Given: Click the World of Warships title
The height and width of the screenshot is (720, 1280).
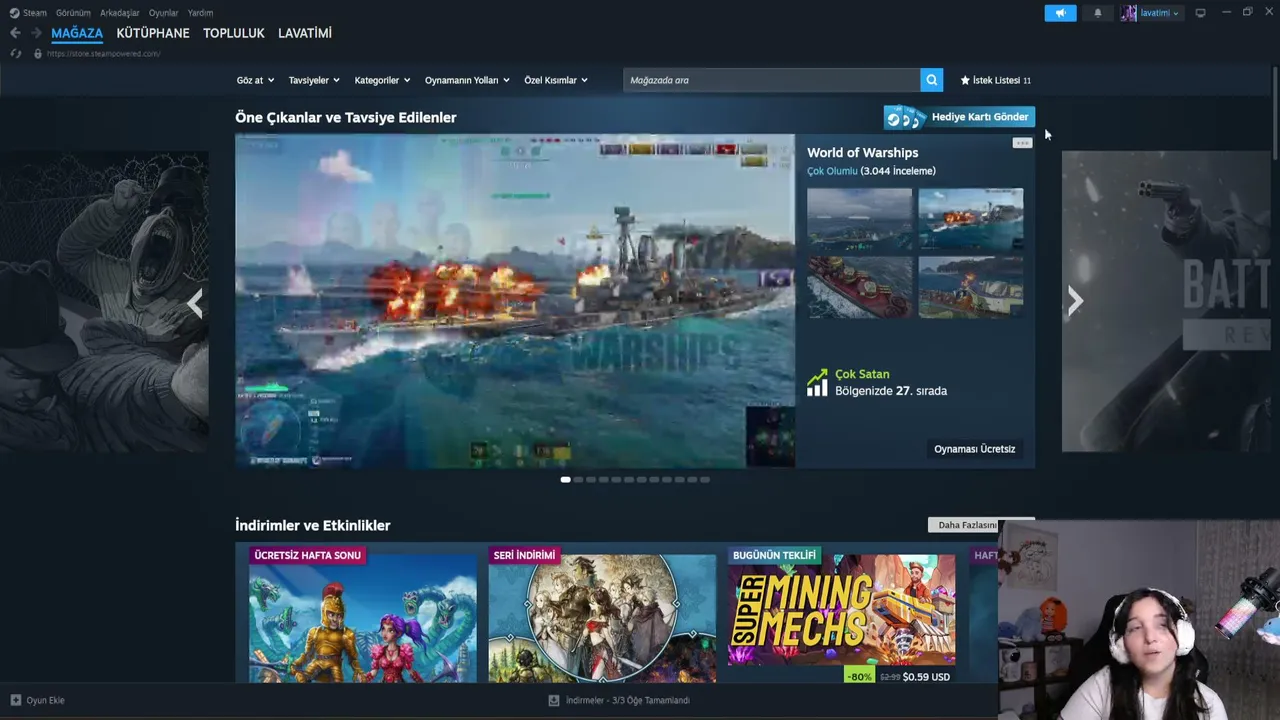Looking at the screenshot, I should 863,153.
